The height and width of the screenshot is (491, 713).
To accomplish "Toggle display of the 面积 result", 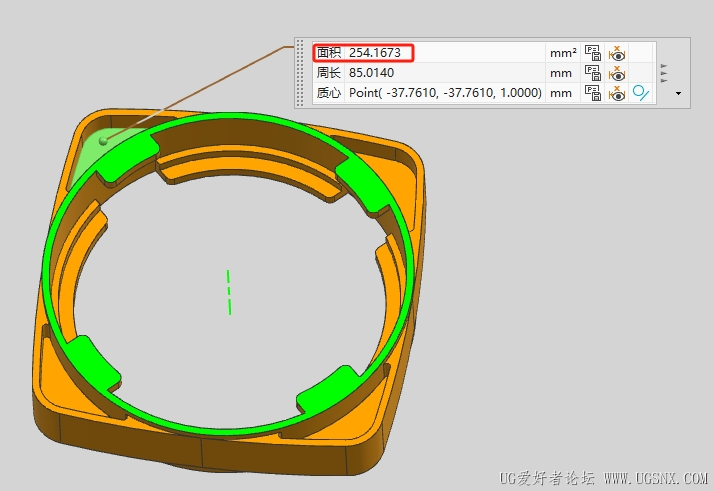I will coord(617,53).
